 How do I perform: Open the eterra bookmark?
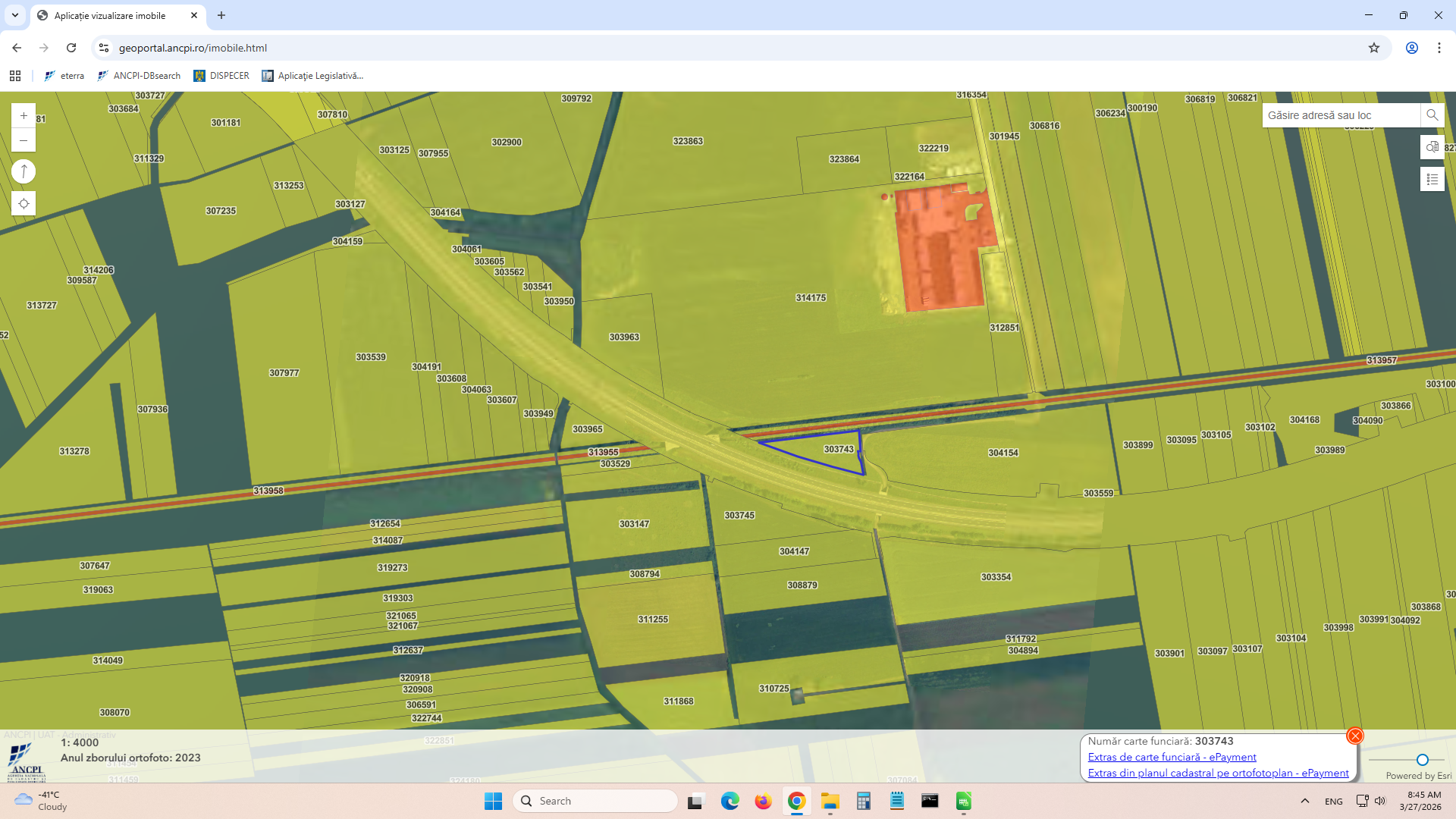(x=64, y=76)
